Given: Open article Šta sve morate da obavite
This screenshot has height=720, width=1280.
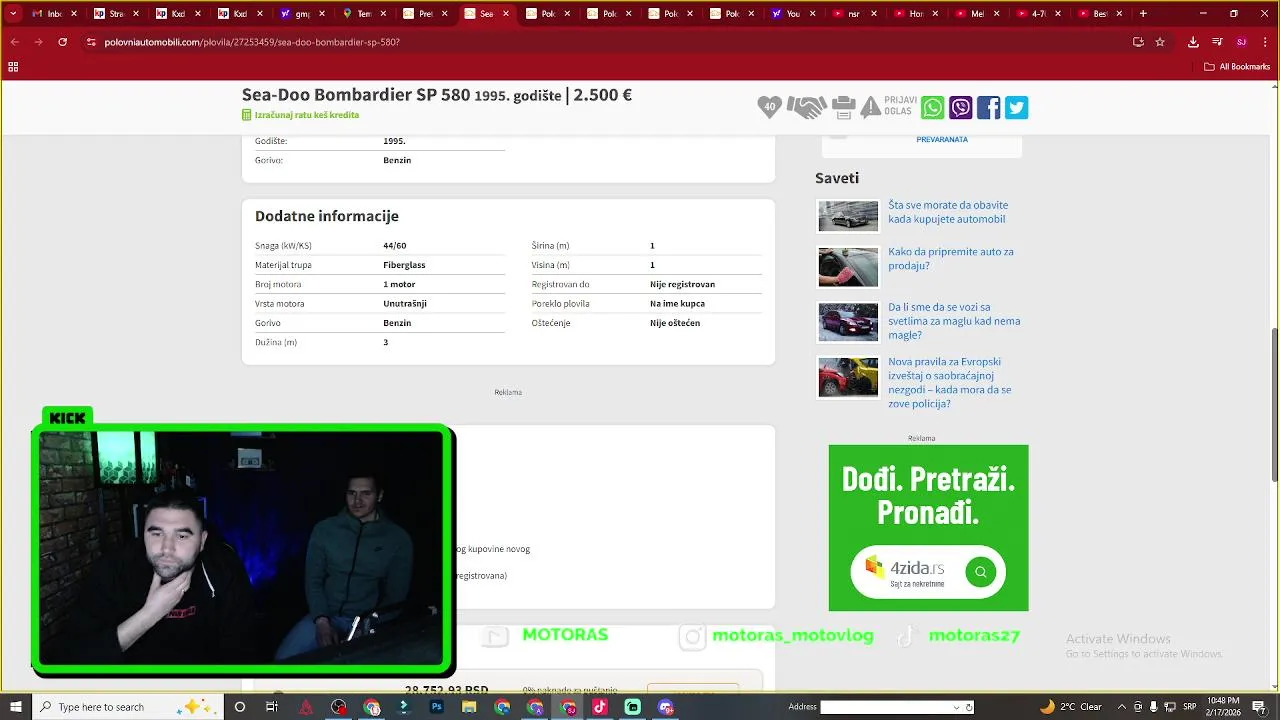Looking at the screenshot, I should (x=948, y=212).
